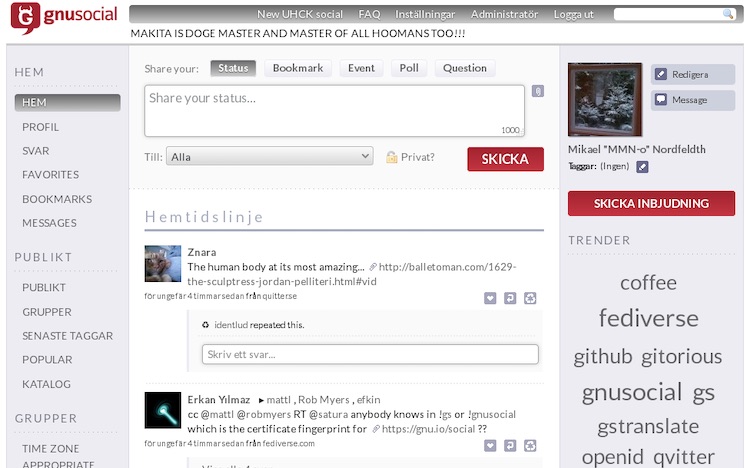The height and width of the screenshot is (468, 750).
Task: Favorite the Znara notice with heart icon
Action: pos(490,298)
